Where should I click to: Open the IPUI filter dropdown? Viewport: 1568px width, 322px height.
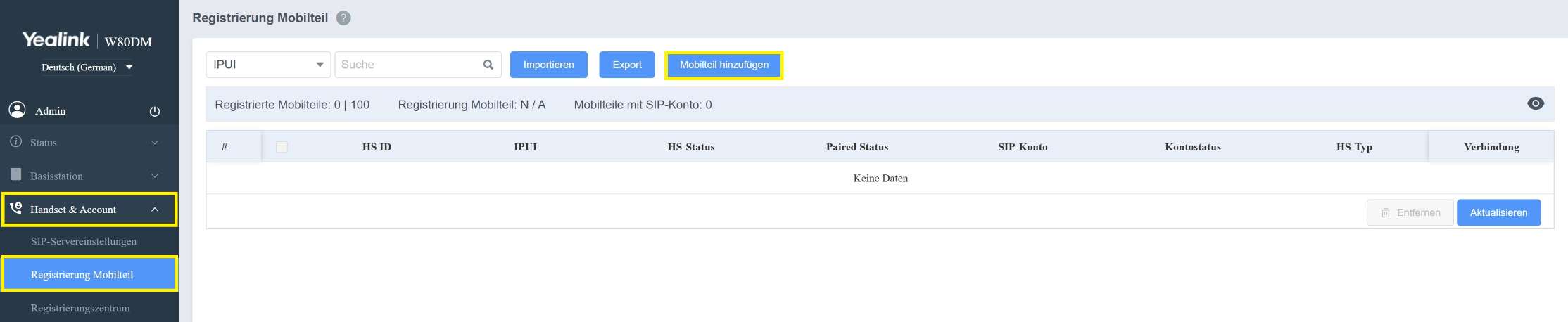pyautogui.click(x=267, y=65)
